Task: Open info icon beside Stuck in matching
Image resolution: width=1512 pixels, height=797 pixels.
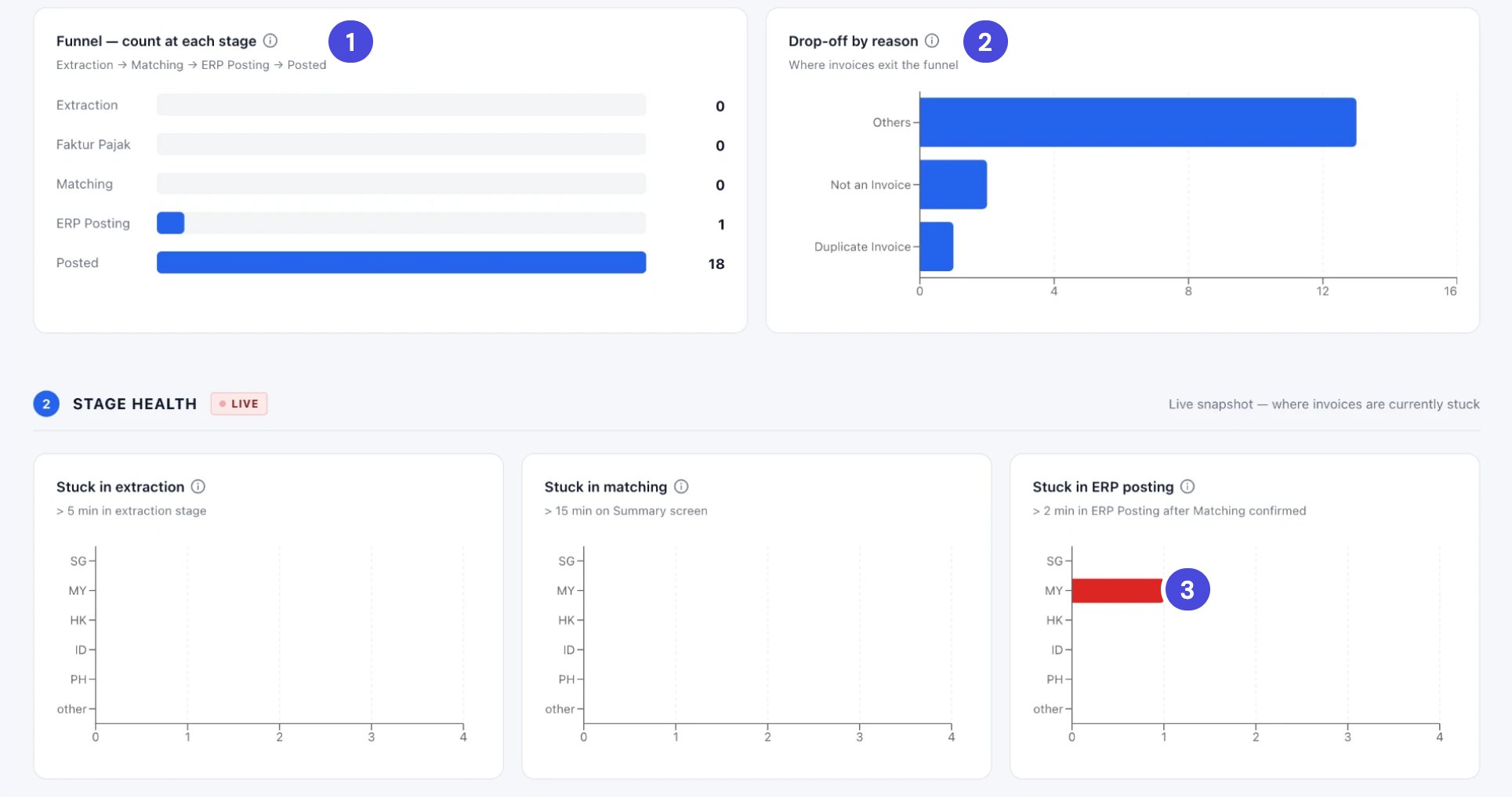Action: pyautogui.click(x=681, y=487)
